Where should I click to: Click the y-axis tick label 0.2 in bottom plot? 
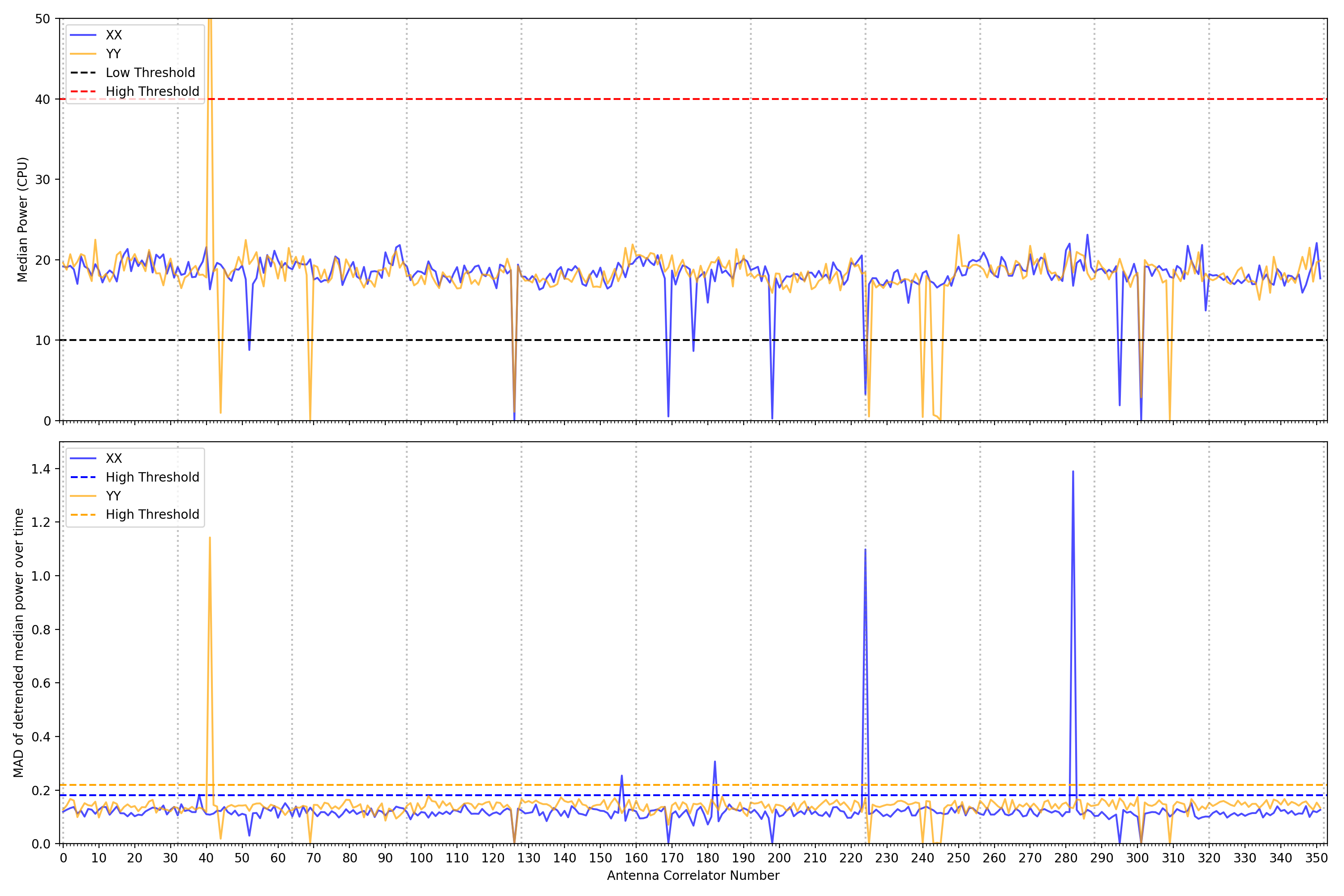(41, 790)
